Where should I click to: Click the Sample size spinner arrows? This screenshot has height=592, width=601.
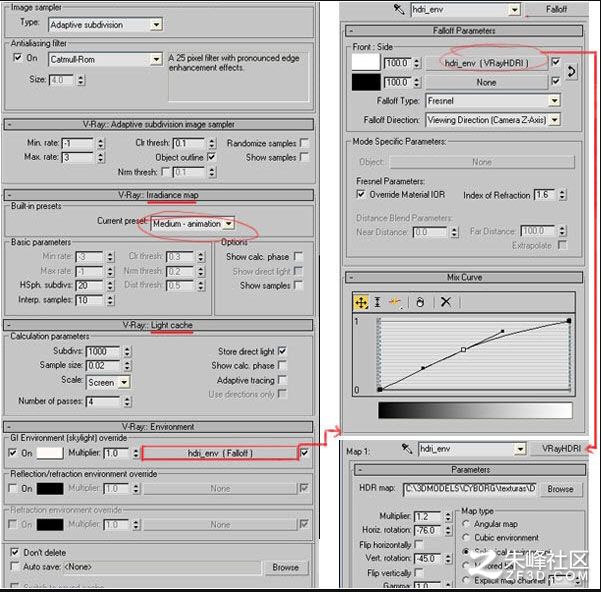pyautogui.click(x=127, y=366)
